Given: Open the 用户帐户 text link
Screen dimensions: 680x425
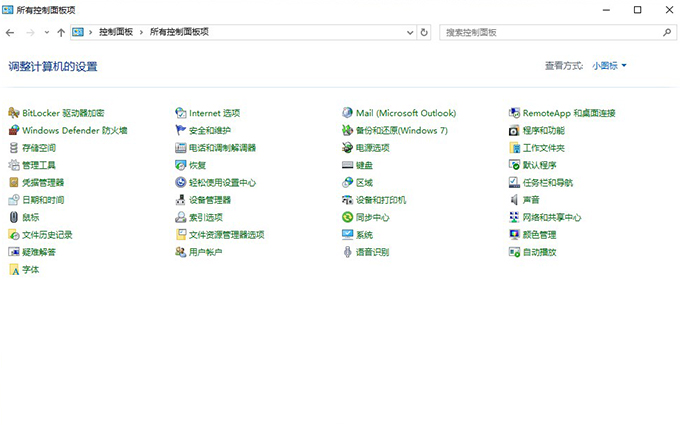Looking at the screenshot, I should point(206,252).
